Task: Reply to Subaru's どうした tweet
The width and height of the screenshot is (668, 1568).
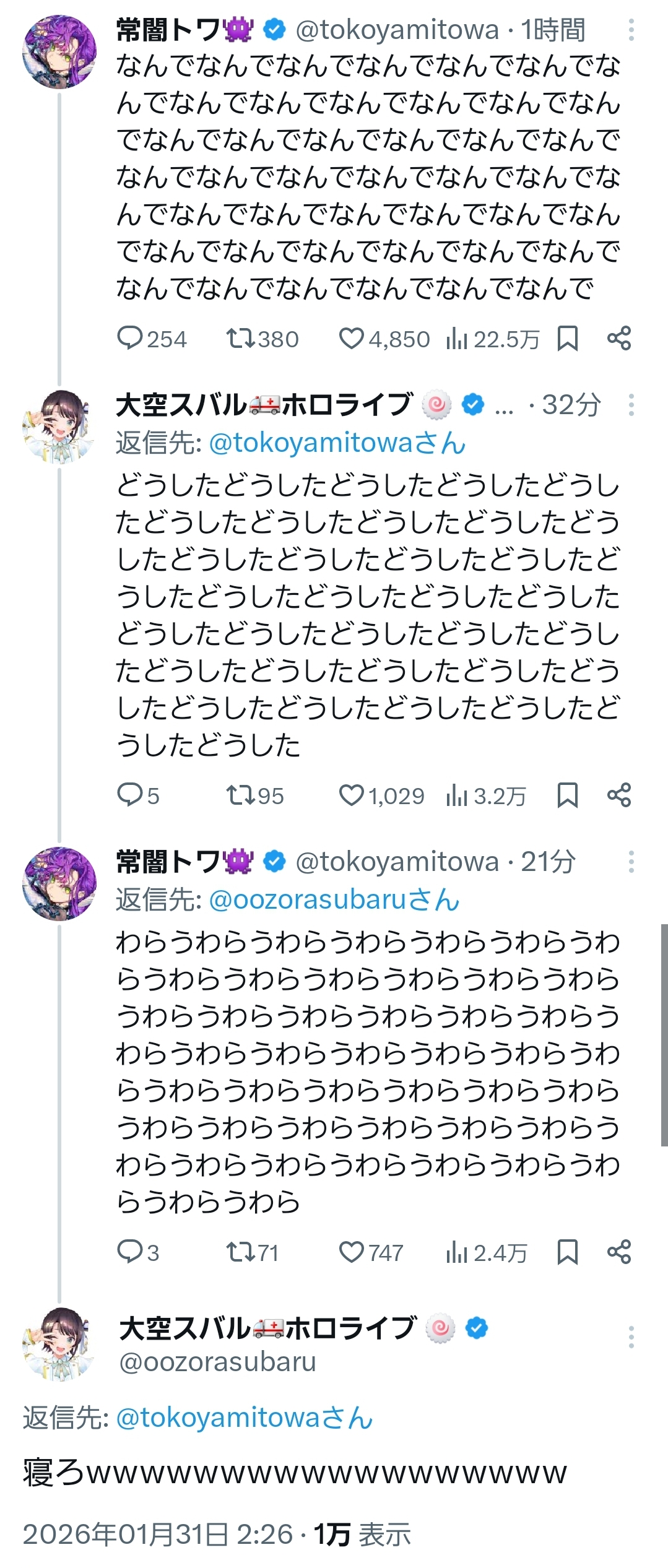Action: tap(130, 795)
